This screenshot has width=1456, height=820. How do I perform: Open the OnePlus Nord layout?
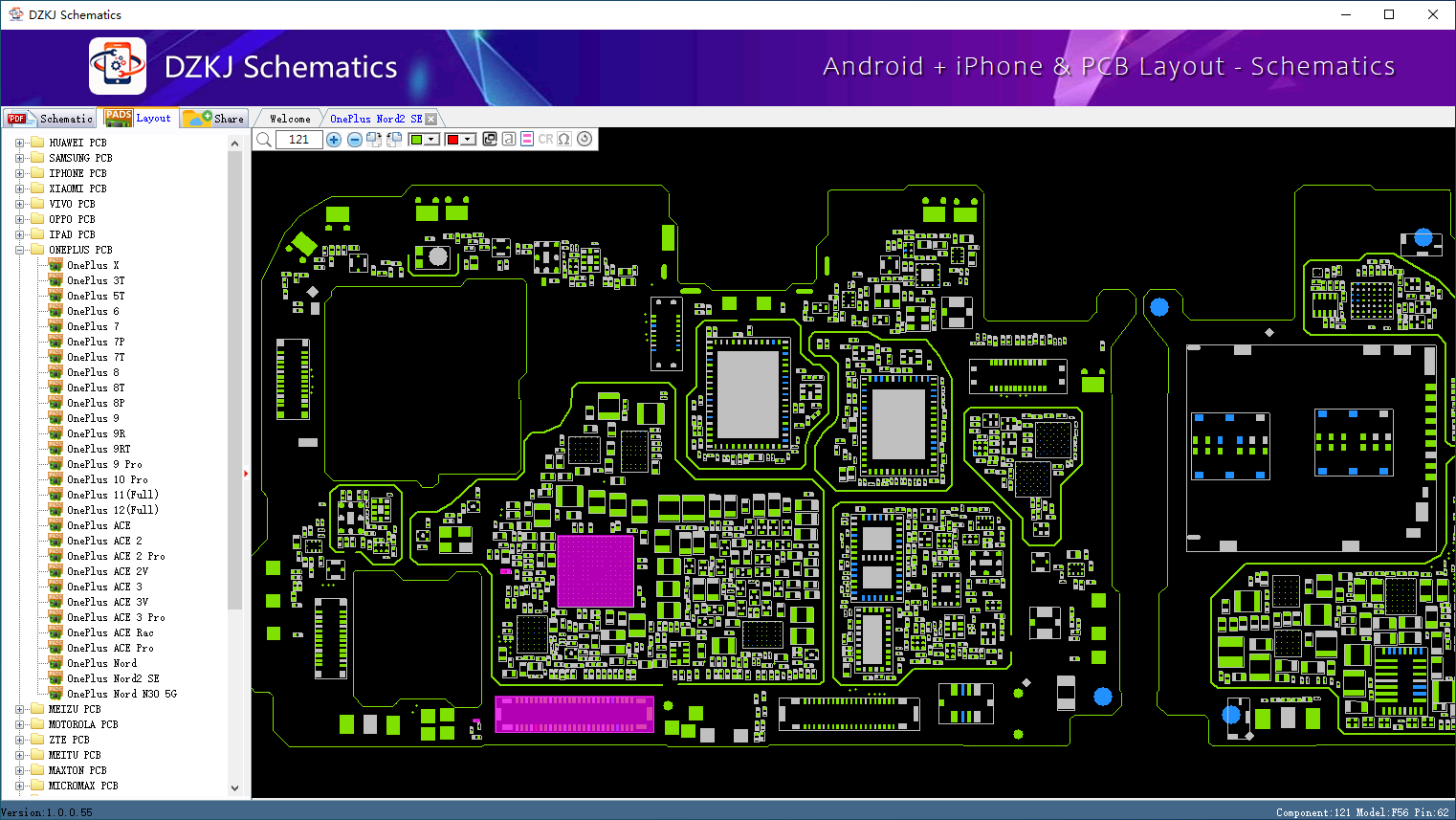click(101, 663)
